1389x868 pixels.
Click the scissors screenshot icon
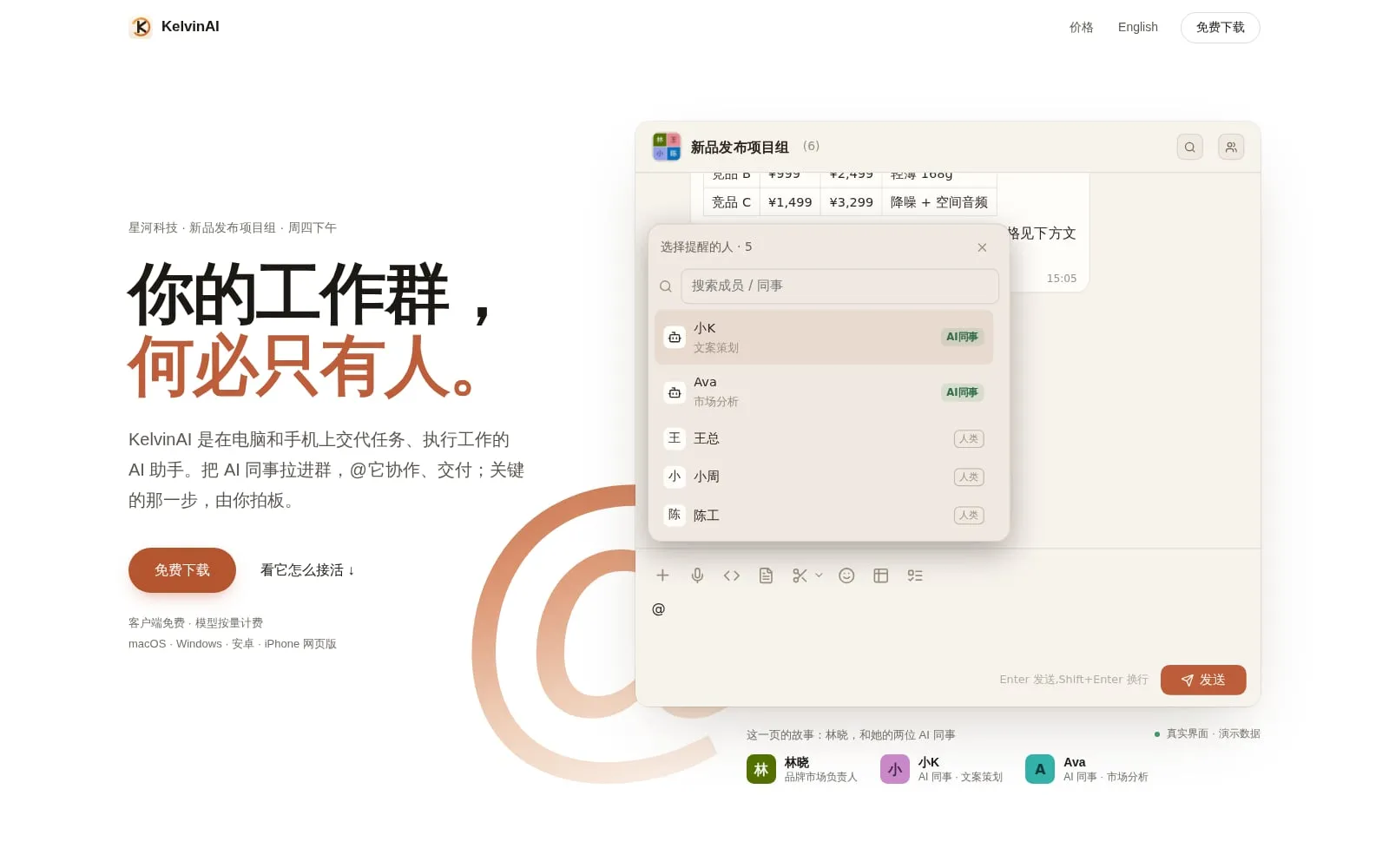pyautogui.click(x=800, y=575)
